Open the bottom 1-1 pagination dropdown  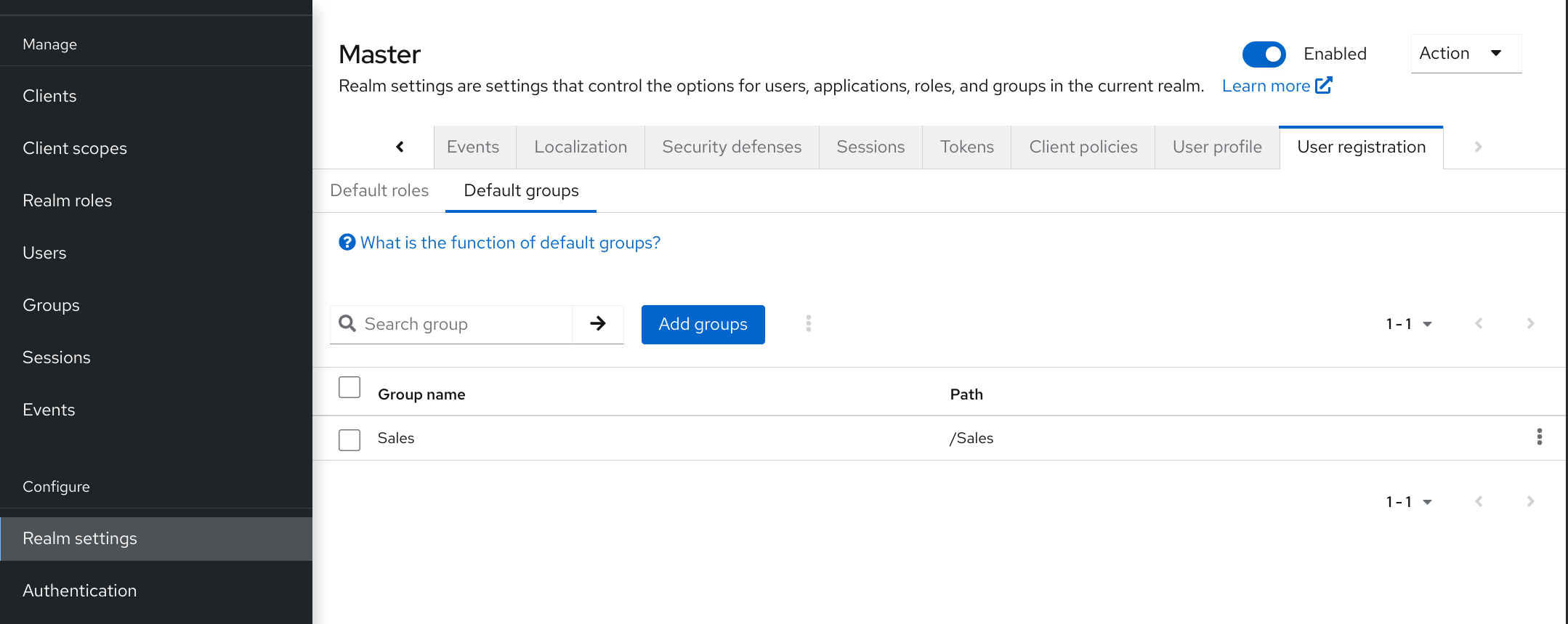(1408, 502)
